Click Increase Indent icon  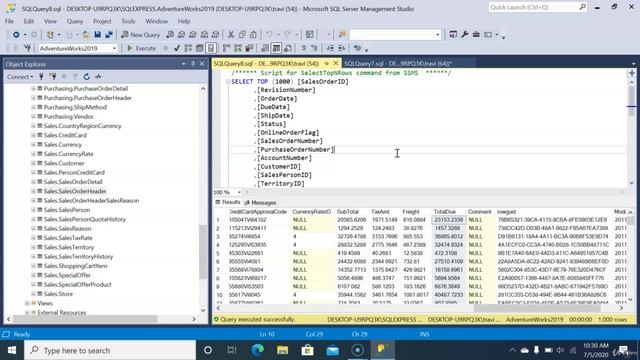[341, 48]
